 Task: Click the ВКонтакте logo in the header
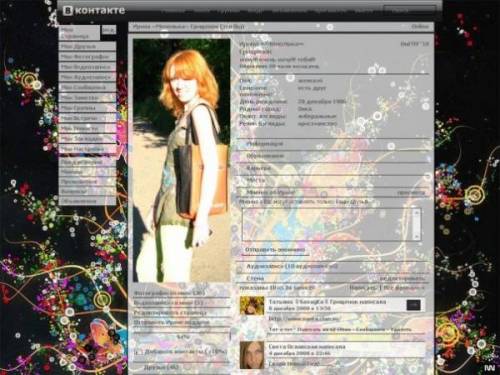(94, 11)
